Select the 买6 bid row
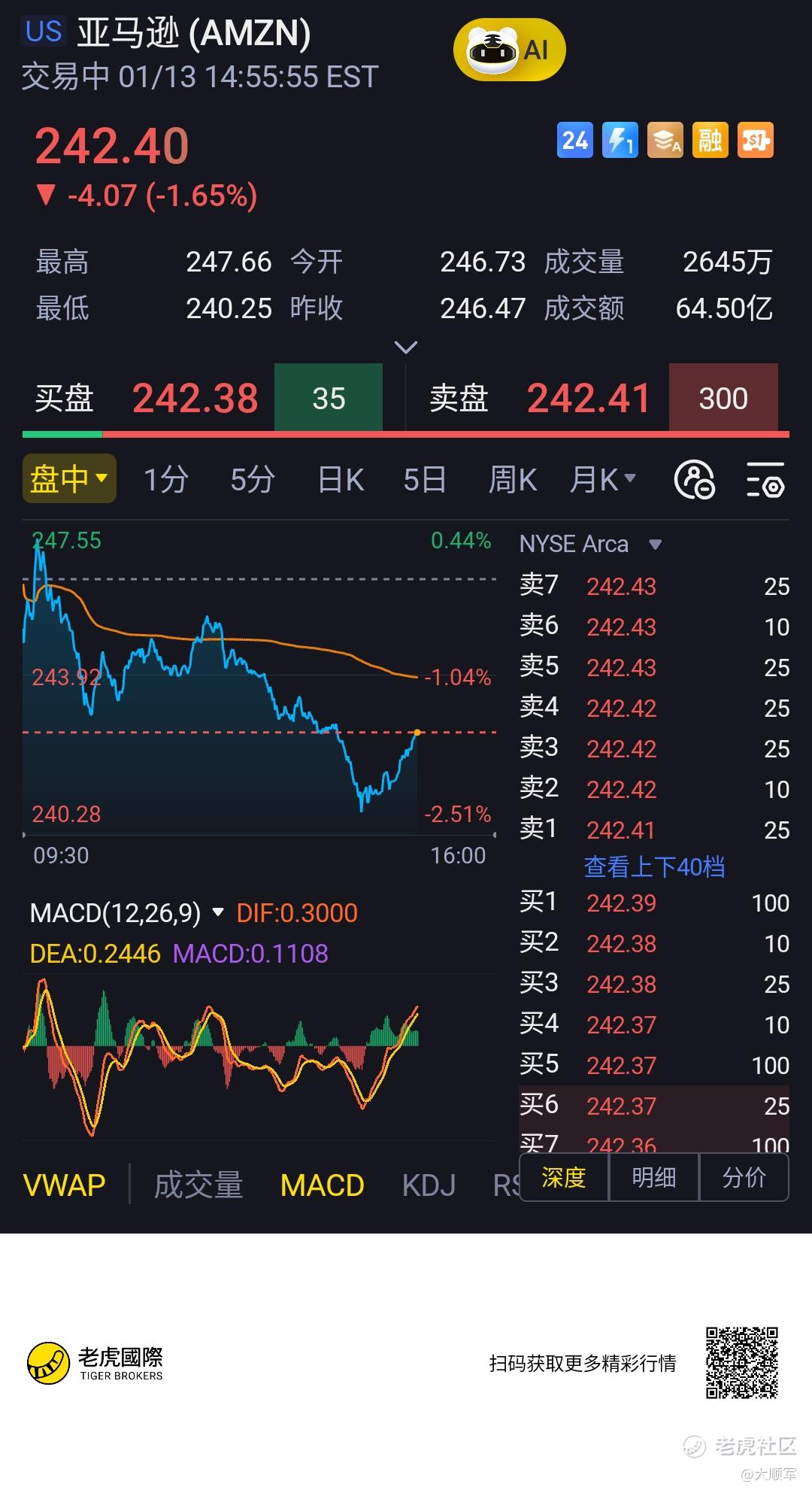Viewport: 812px width, 1493px height. click(x=654, y=1106)
